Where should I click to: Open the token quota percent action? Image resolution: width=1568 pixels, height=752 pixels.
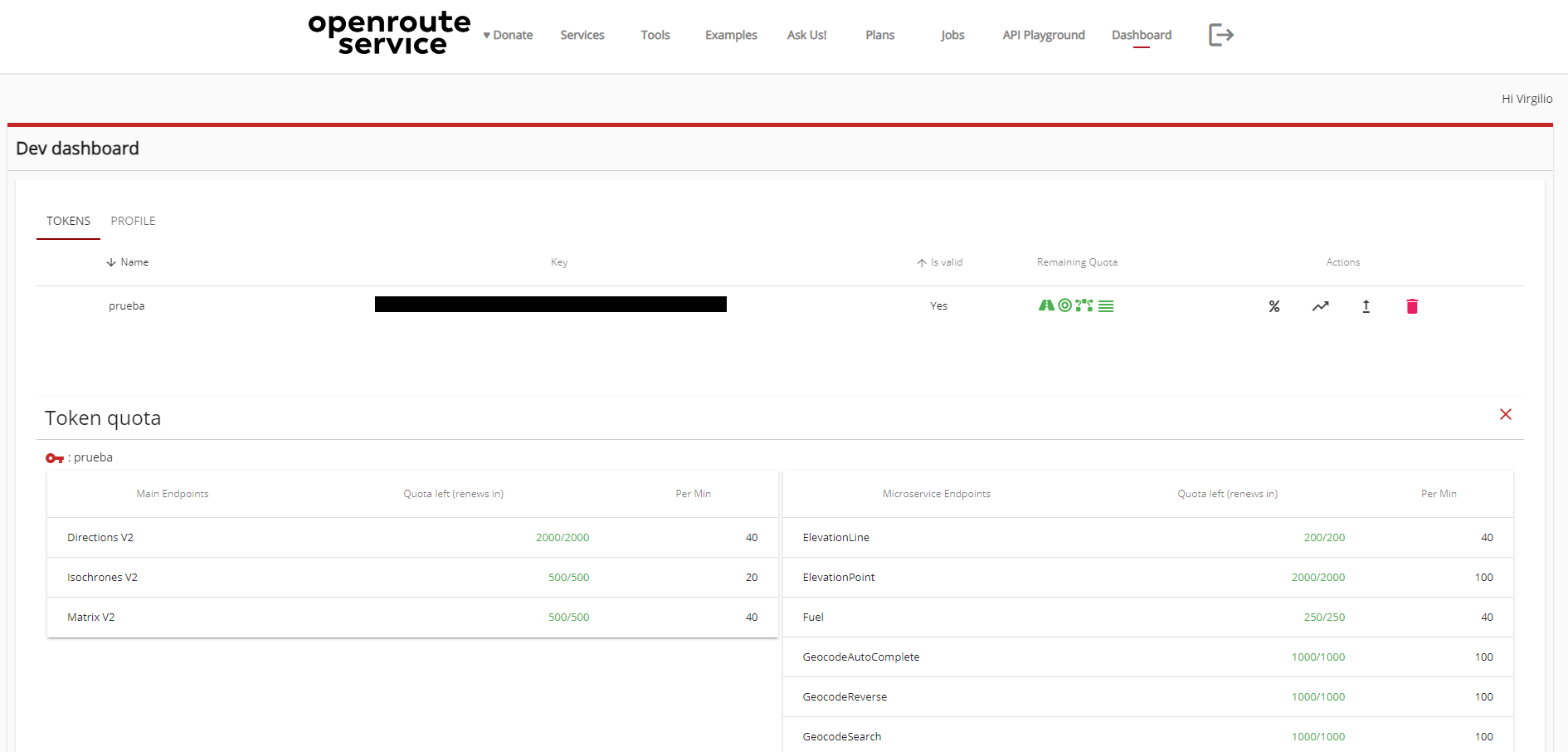click(1274, 306)
